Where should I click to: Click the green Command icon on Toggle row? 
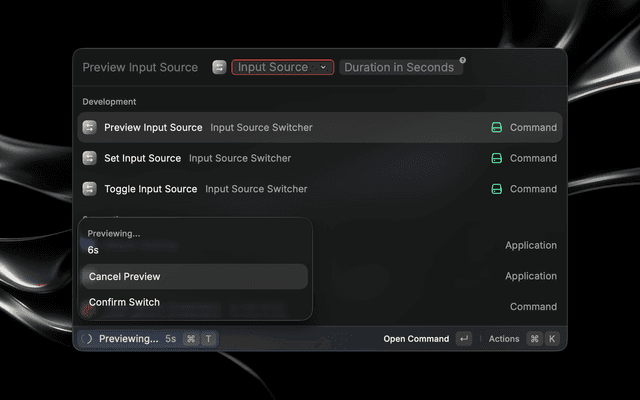tap(496, 189)
